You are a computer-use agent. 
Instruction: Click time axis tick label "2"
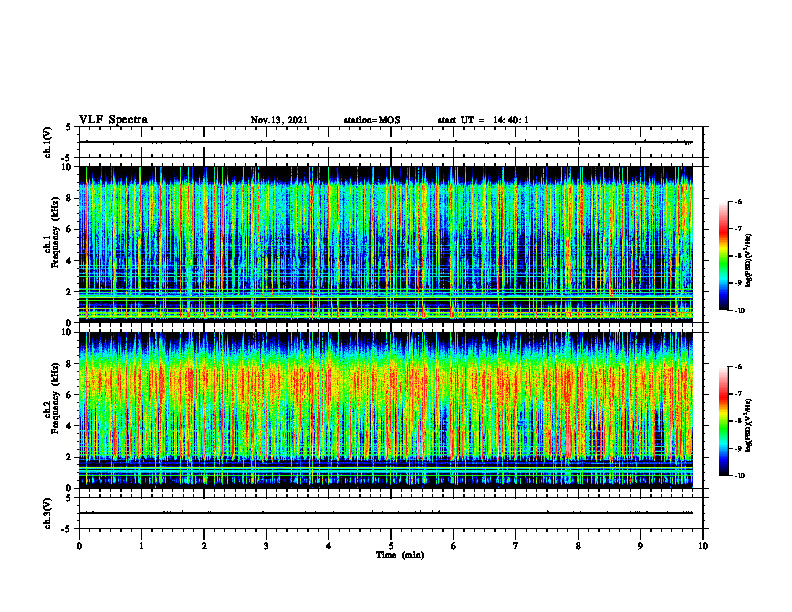click(204, 546)
